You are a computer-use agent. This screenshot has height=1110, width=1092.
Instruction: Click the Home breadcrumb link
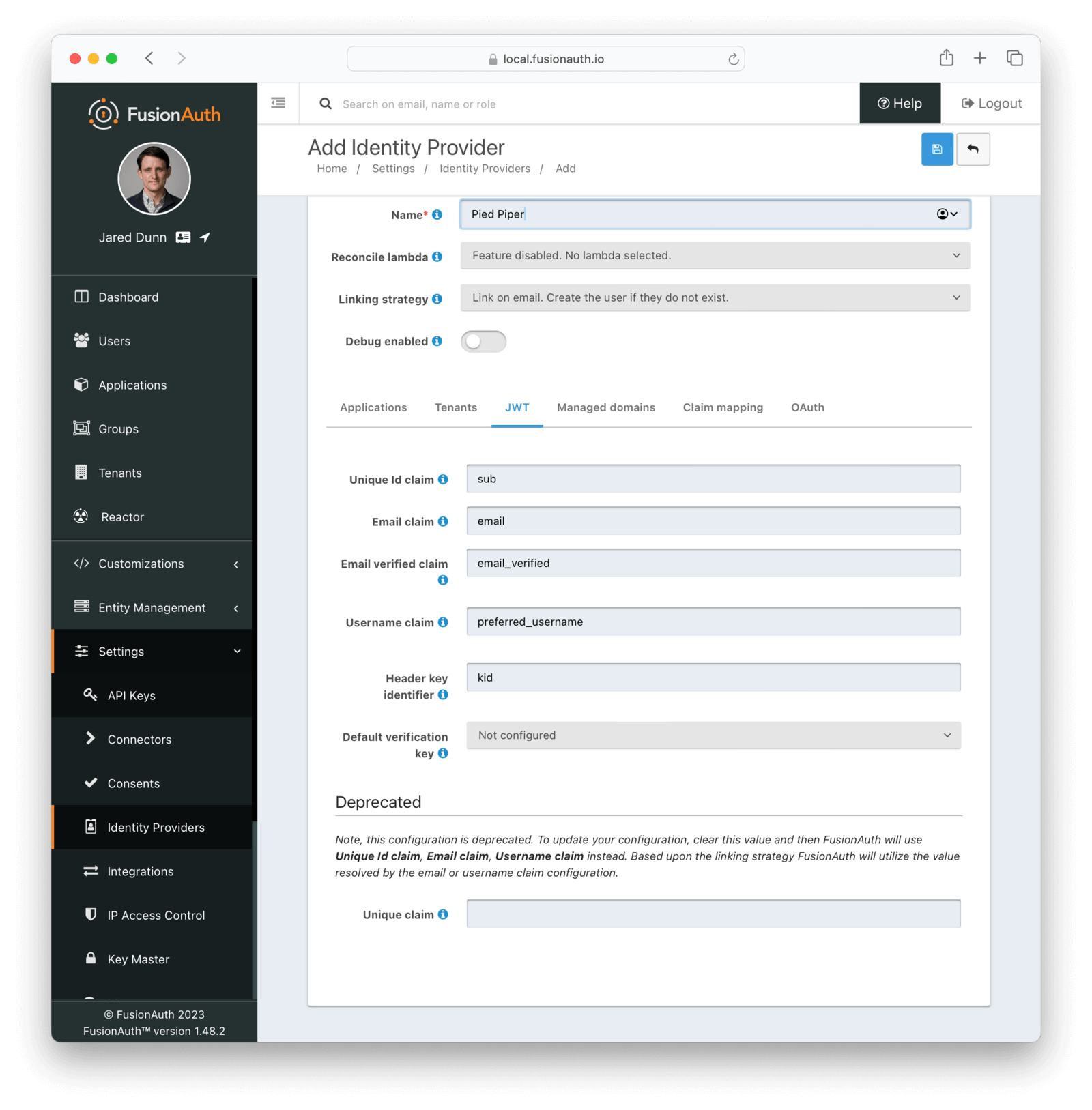332,169
